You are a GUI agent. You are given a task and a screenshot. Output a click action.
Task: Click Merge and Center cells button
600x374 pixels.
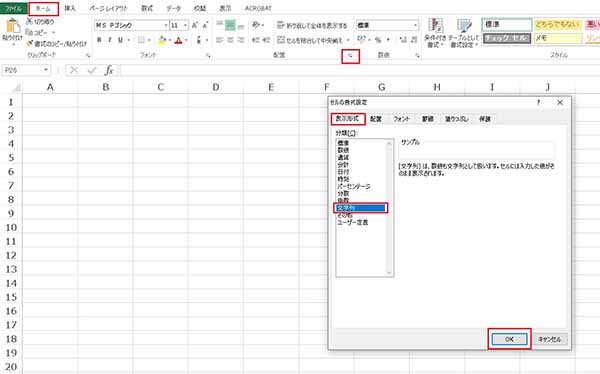310,40
